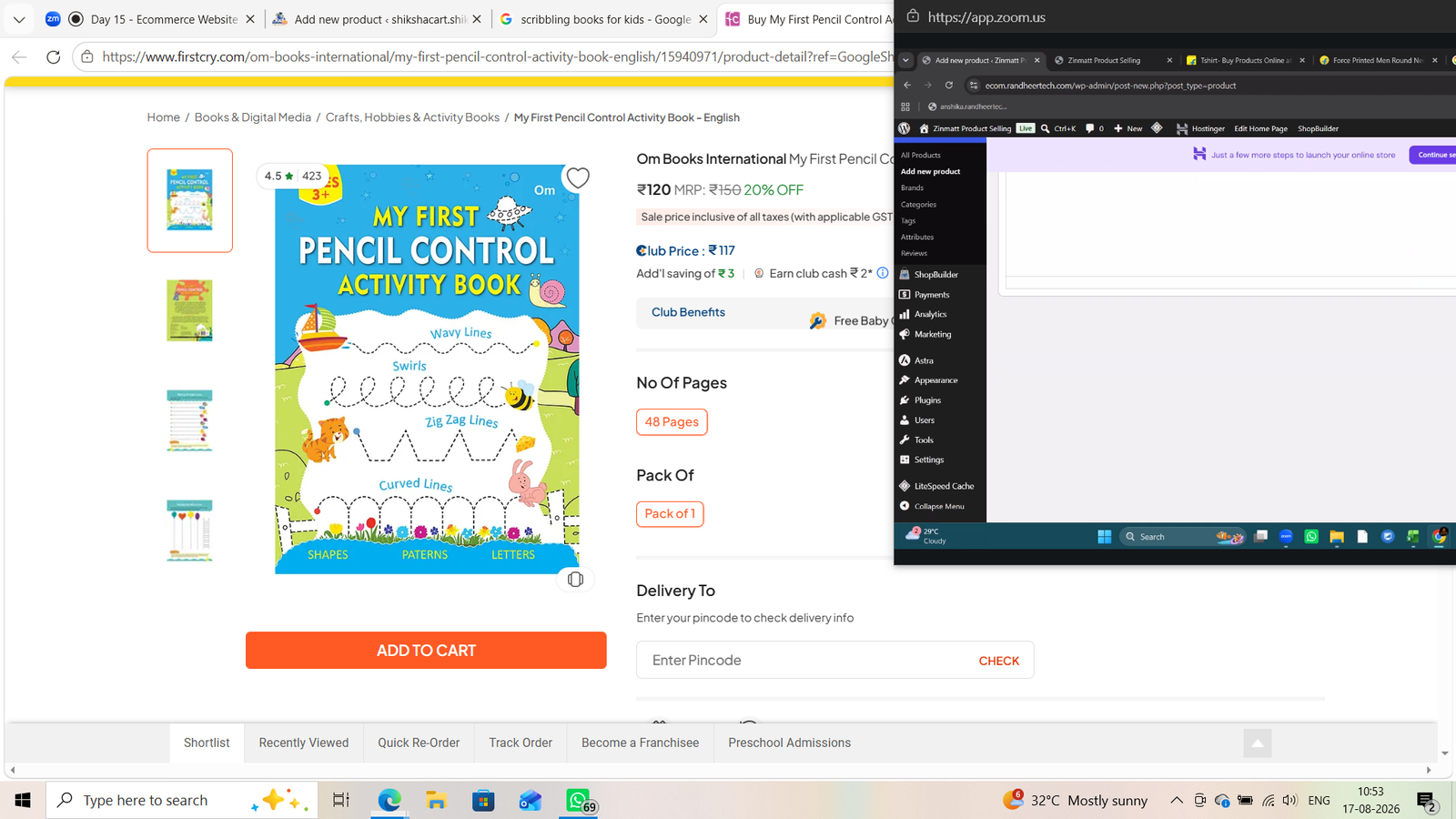Viewport: 1456px width, 819px height.
Task: Close the scribbling books for kids tab
Action: coord(703,19)
